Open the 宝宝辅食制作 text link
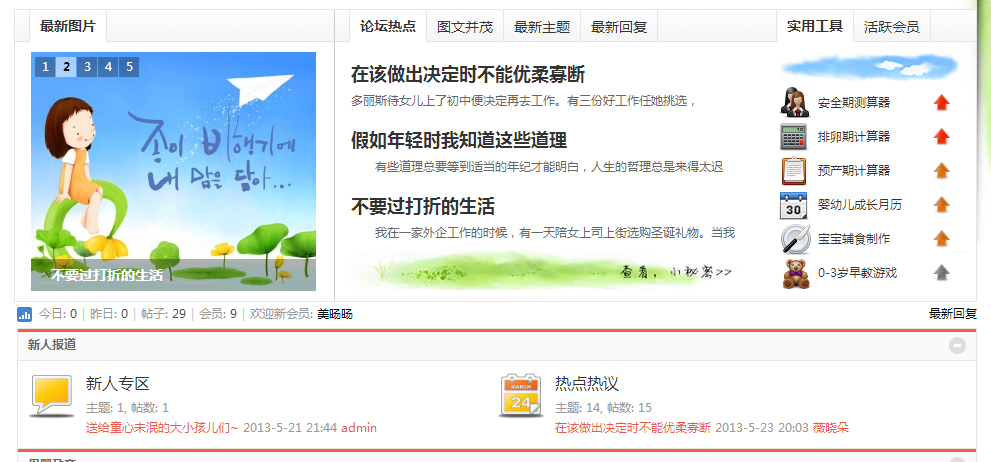 point(854,239)
